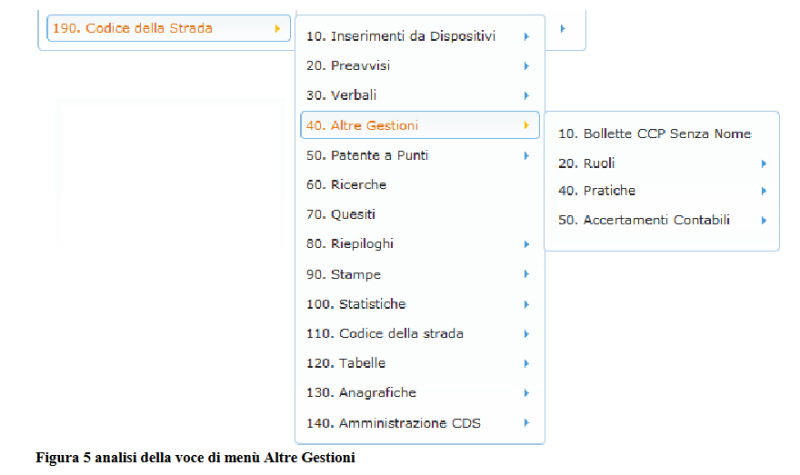Screen dimensions: 800x475
Task: Click the arrow beside 110. Codice della strada
Action: [x=526, y=333]
